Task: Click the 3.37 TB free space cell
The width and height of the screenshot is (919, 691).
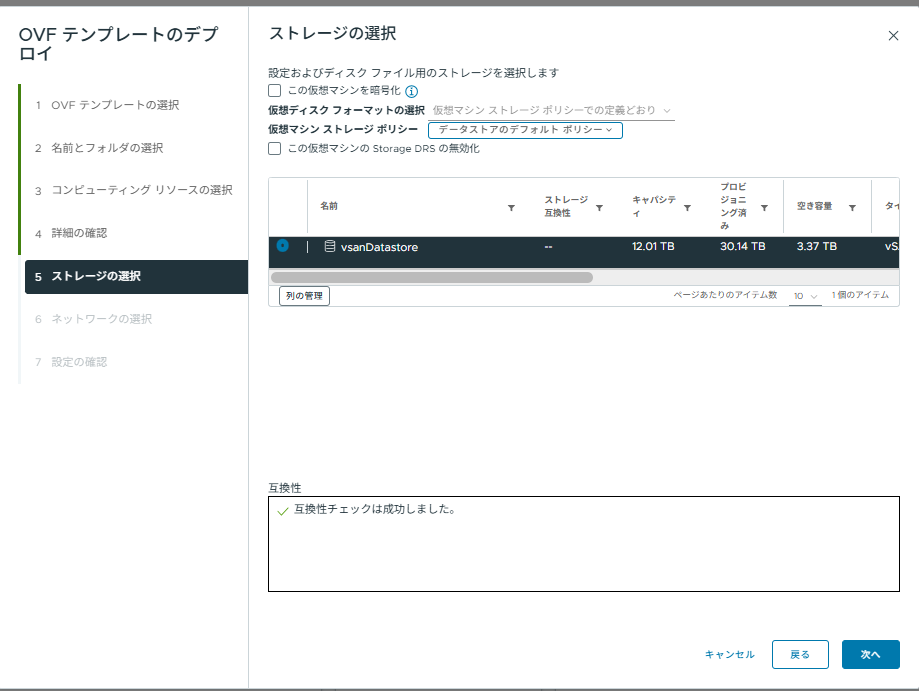Action: (x=816, y=247)
